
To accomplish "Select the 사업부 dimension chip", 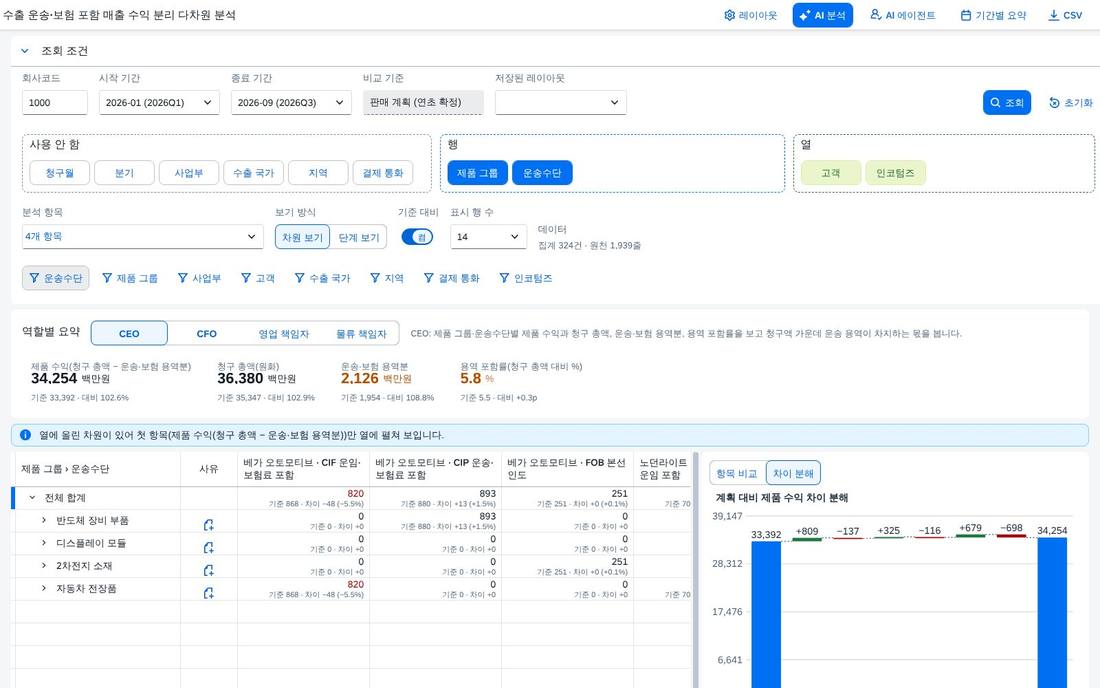I will coord(189,173).
